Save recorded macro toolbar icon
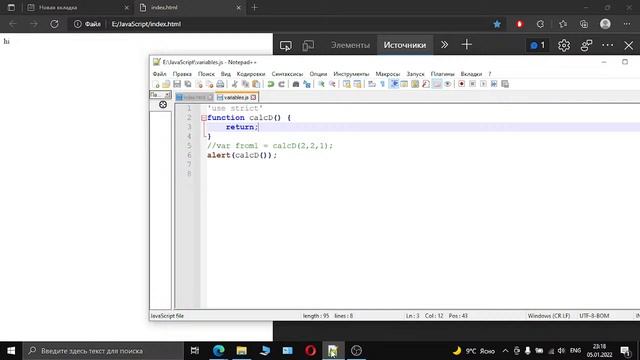This screenshot has width=640, height=360. coord(505,84)
